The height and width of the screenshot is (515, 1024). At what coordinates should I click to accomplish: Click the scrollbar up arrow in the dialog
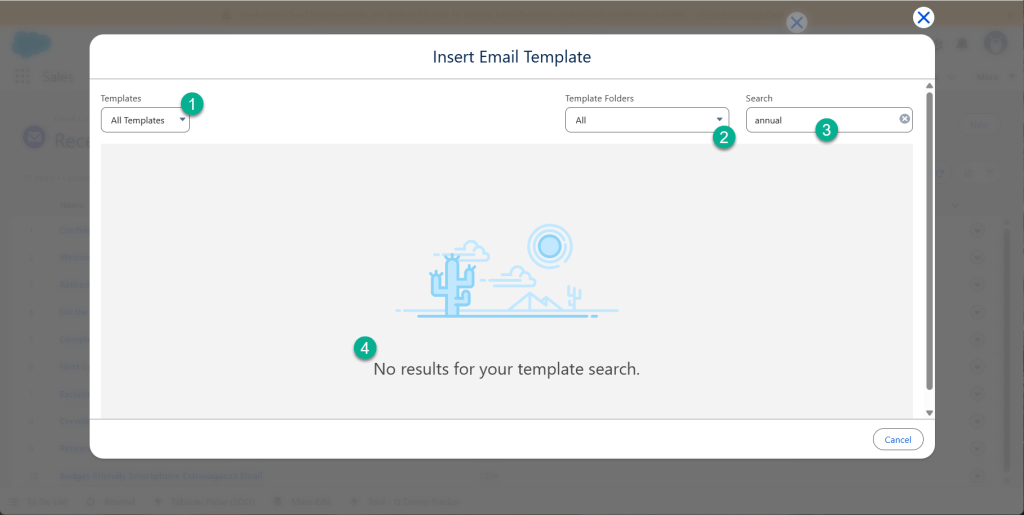929,86
